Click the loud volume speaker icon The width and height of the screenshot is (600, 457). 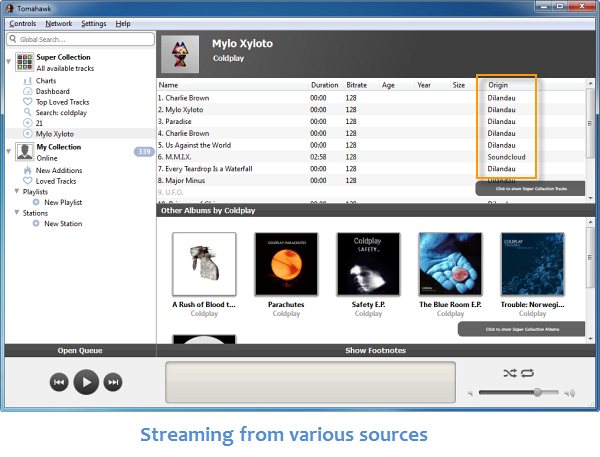click(570, 393)
